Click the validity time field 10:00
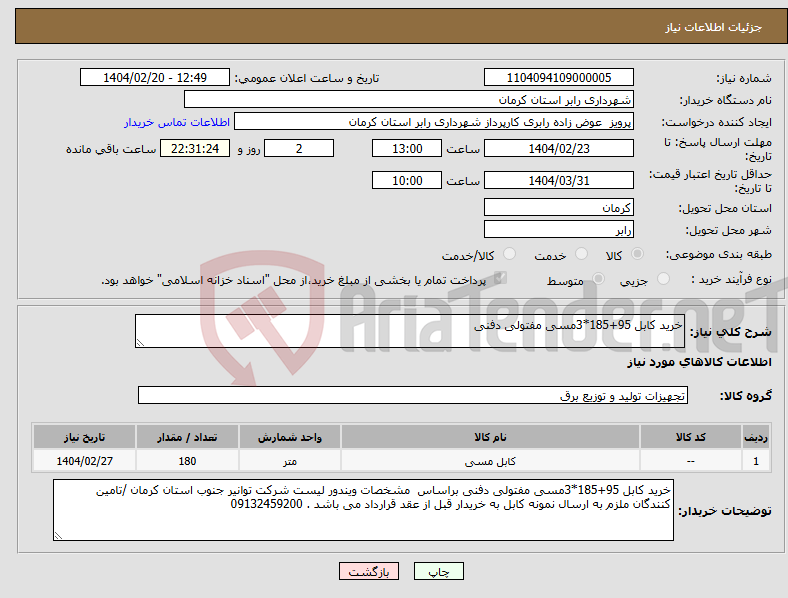Screen dimensions: 788x598 click(407, 180)
